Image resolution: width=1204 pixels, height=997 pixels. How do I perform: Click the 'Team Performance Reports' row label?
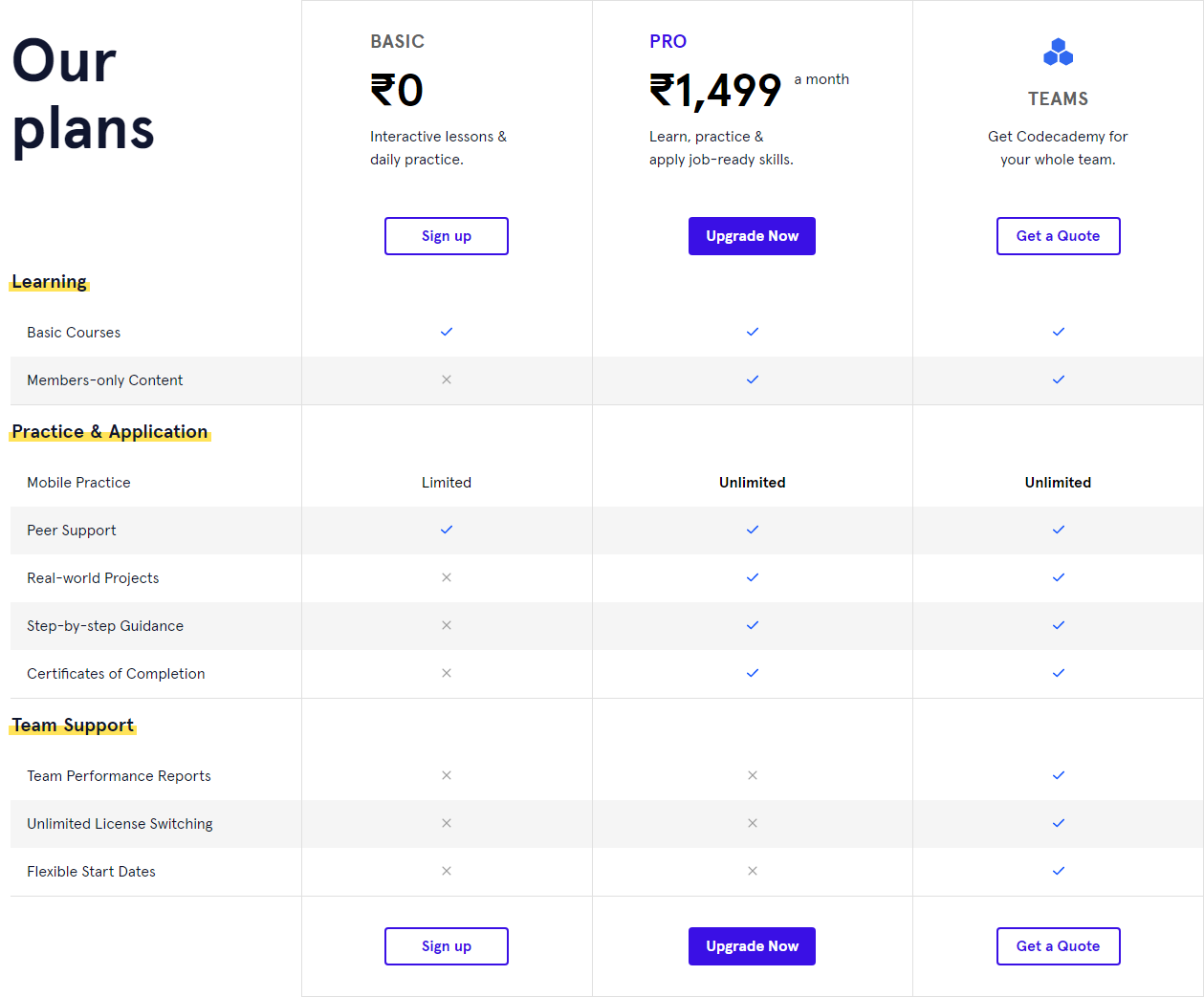click(119, 776)
